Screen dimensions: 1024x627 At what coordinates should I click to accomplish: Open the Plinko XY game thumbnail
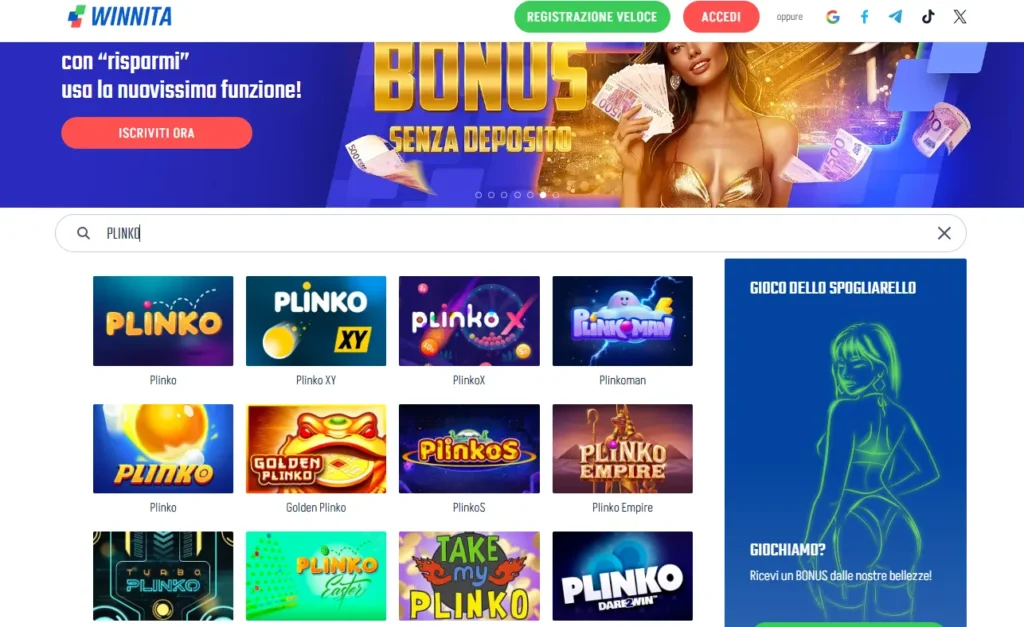[x=316, y=321]
